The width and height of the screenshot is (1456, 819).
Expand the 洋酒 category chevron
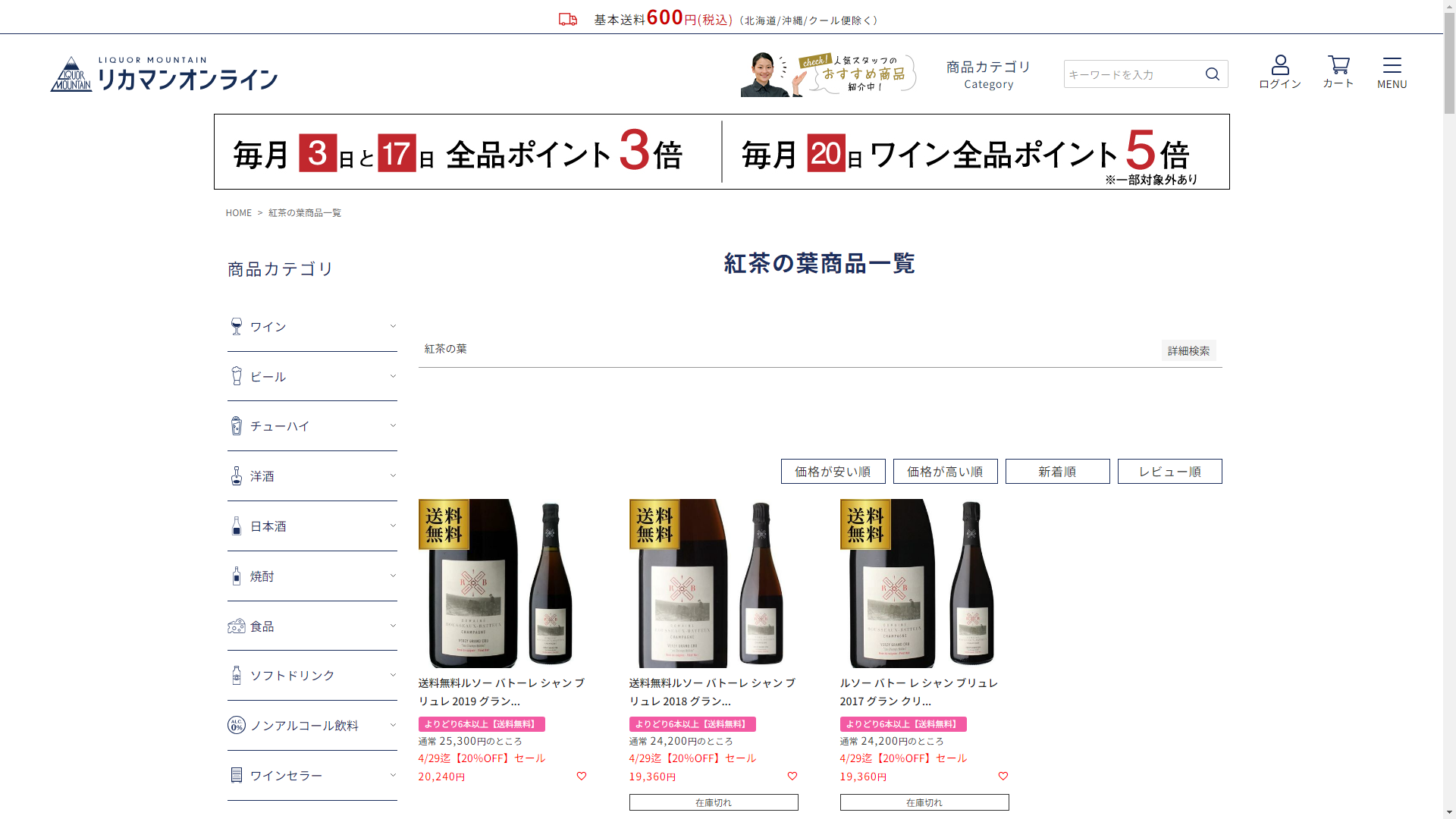pyautogui.click(x=393, y=475)
